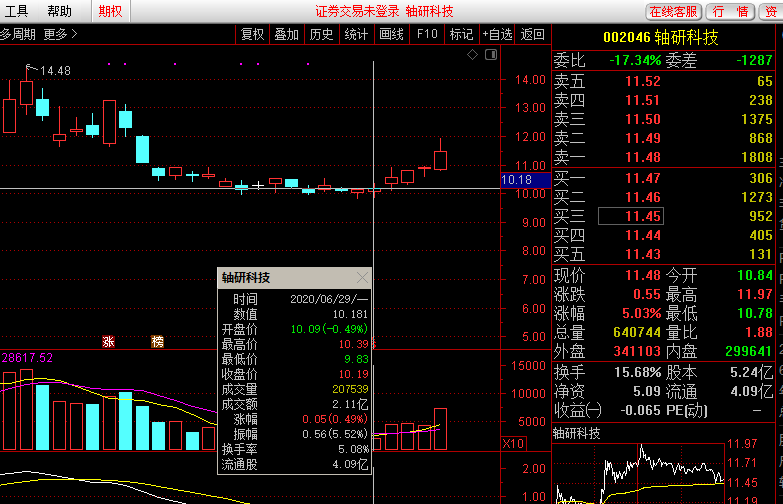Click popup 时间 value 2020/06/29
The height and width of the screenshot is (504, 783).
[329, 299]
